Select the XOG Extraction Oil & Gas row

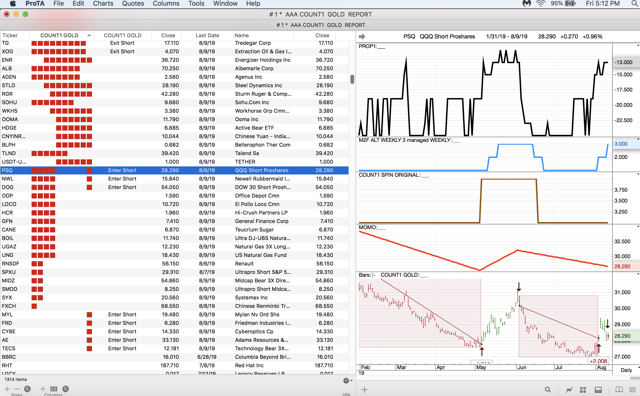(x=174, y=51)
